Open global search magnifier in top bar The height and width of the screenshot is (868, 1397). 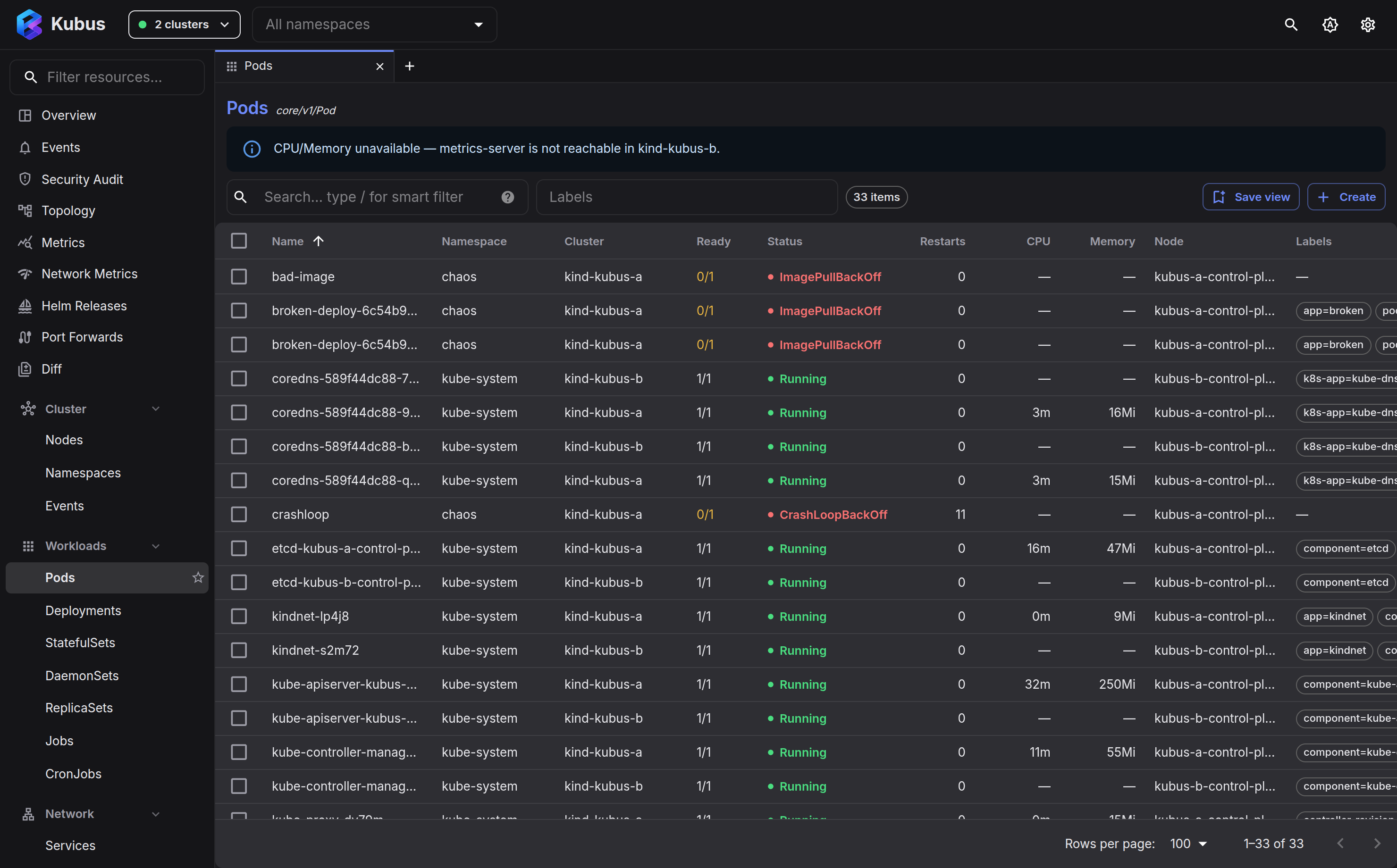[x=1291, y=25]
